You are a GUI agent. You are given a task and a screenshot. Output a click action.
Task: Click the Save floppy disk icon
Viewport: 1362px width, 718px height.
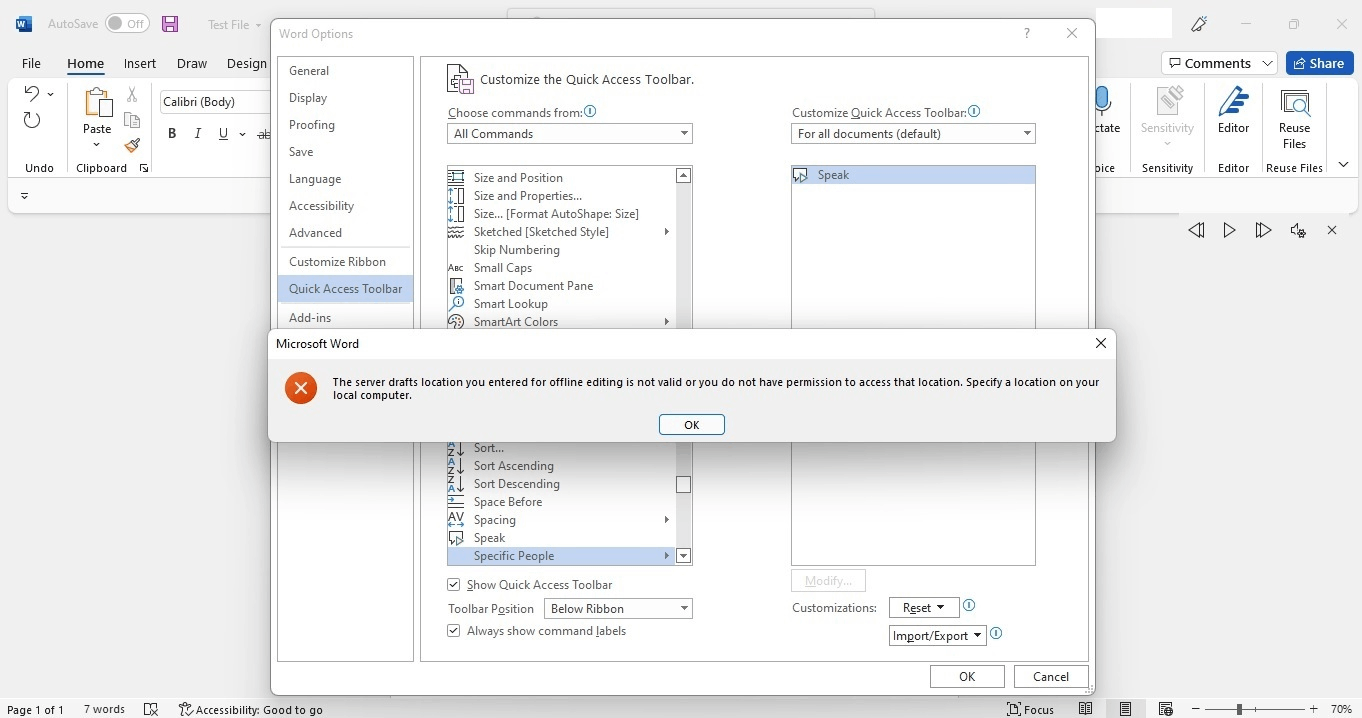pyautogui.click(x=170, y=24)
